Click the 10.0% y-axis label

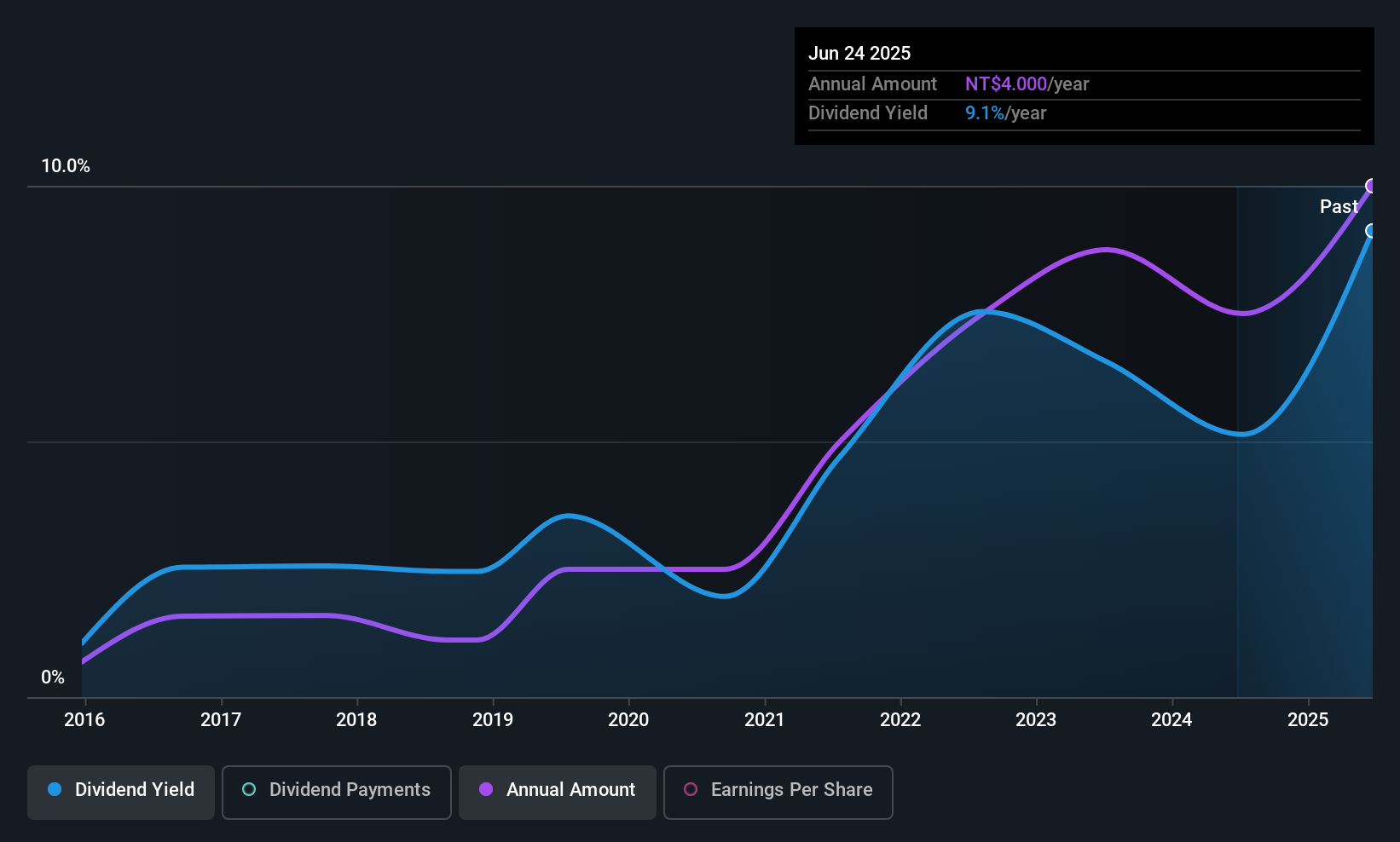pos(66,166)
